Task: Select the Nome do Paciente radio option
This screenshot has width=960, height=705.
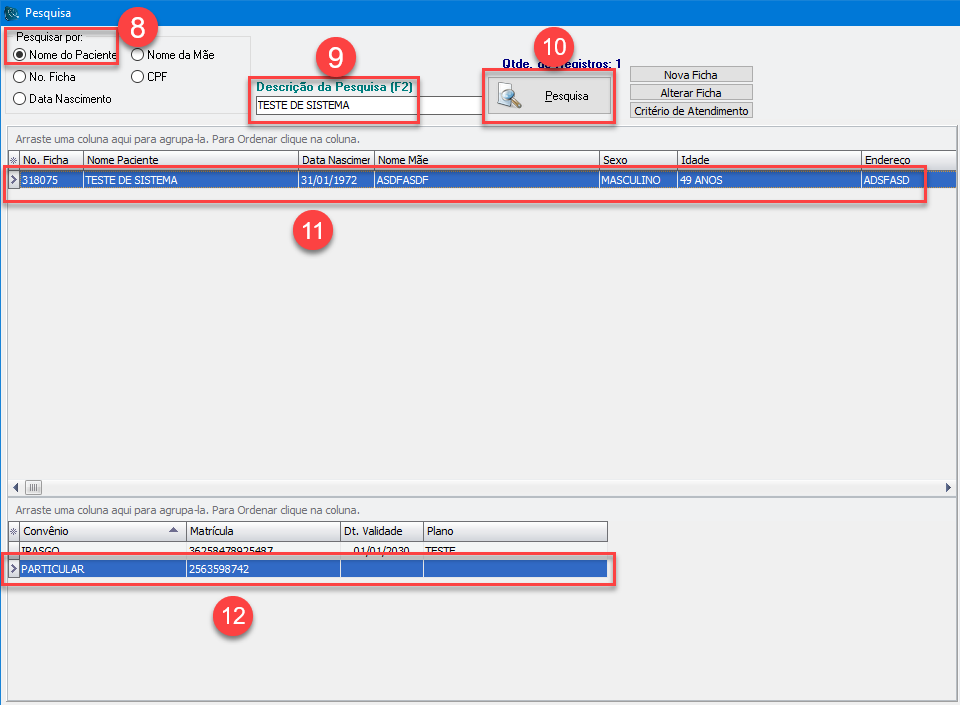Action: [20, 55]
